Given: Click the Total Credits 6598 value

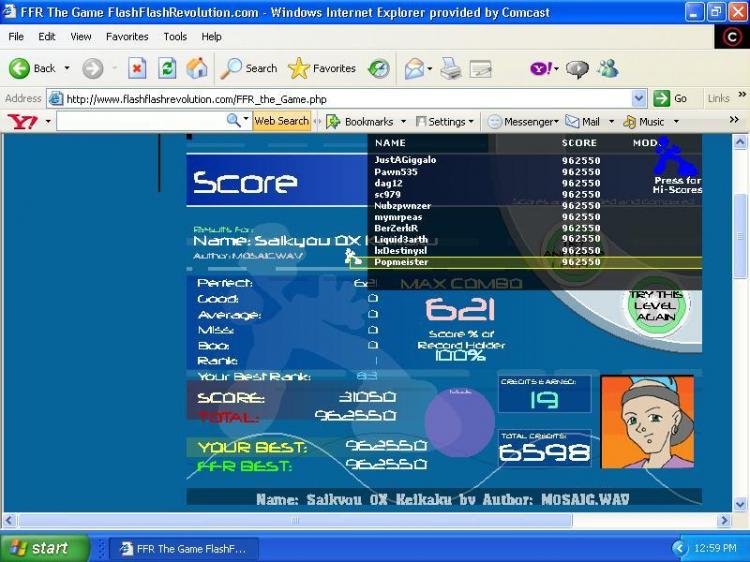Looking at the screenshot, I should tap(544, 452).
